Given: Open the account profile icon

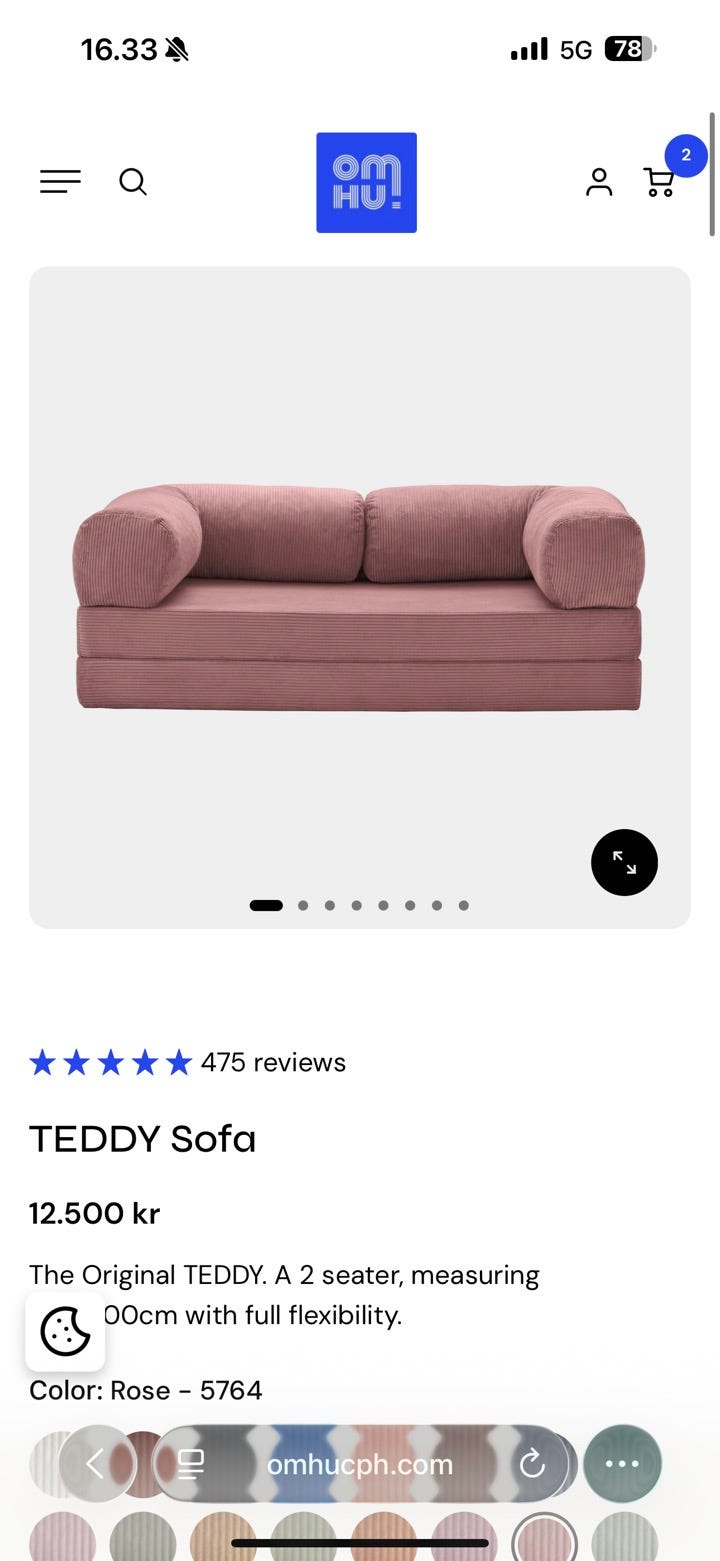Looking at the screenshot, I should [x=599, y=181].
